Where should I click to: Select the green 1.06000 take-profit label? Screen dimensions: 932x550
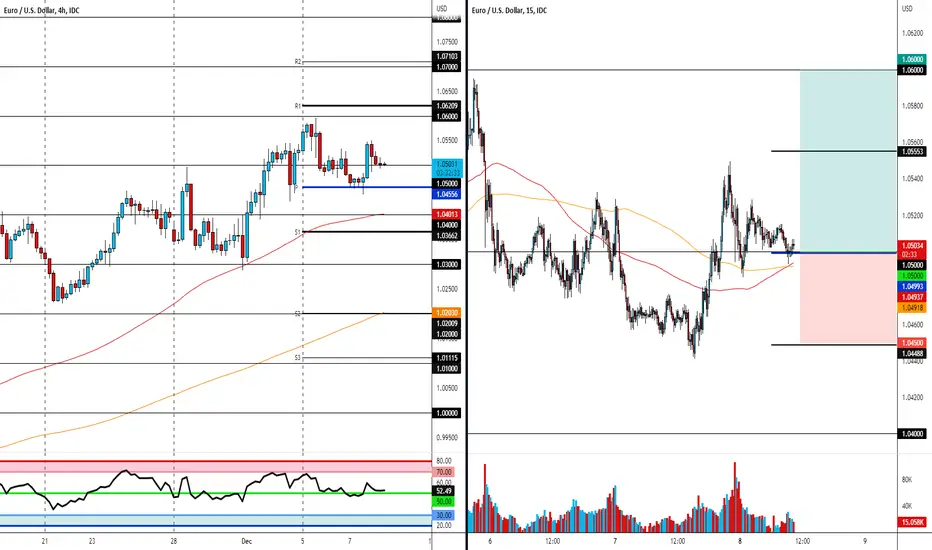click(x=912, y=59)
